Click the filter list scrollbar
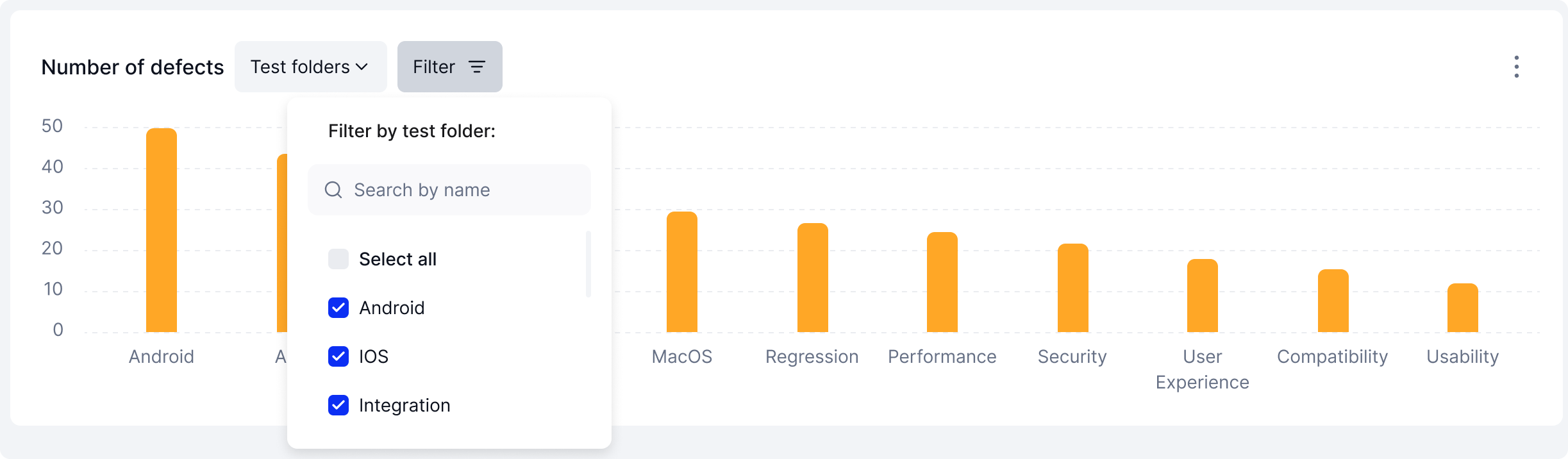Screen dimensions: 1568x459 (588, 264)
